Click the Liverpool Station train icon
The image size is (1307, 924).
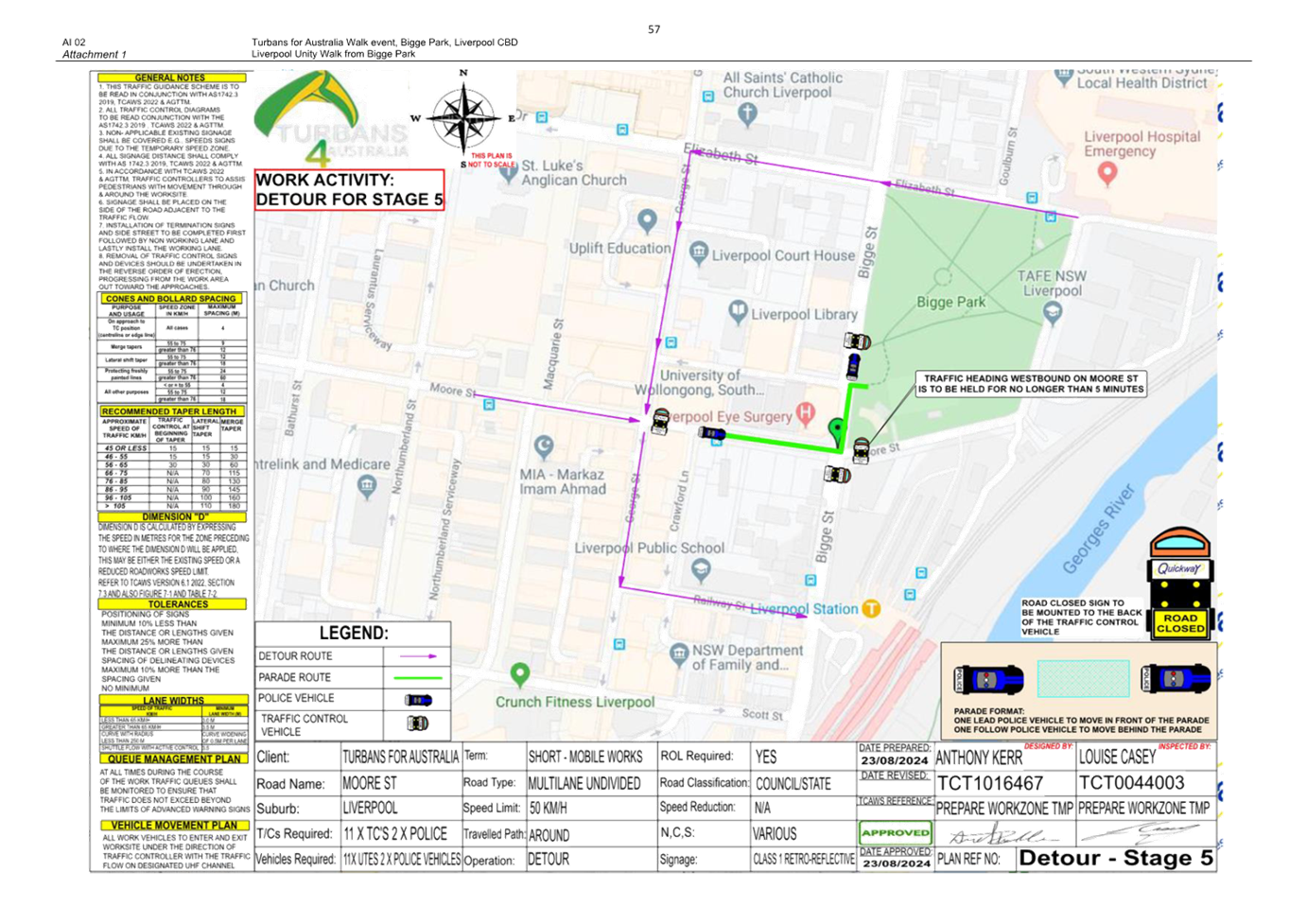pos(871,609)
